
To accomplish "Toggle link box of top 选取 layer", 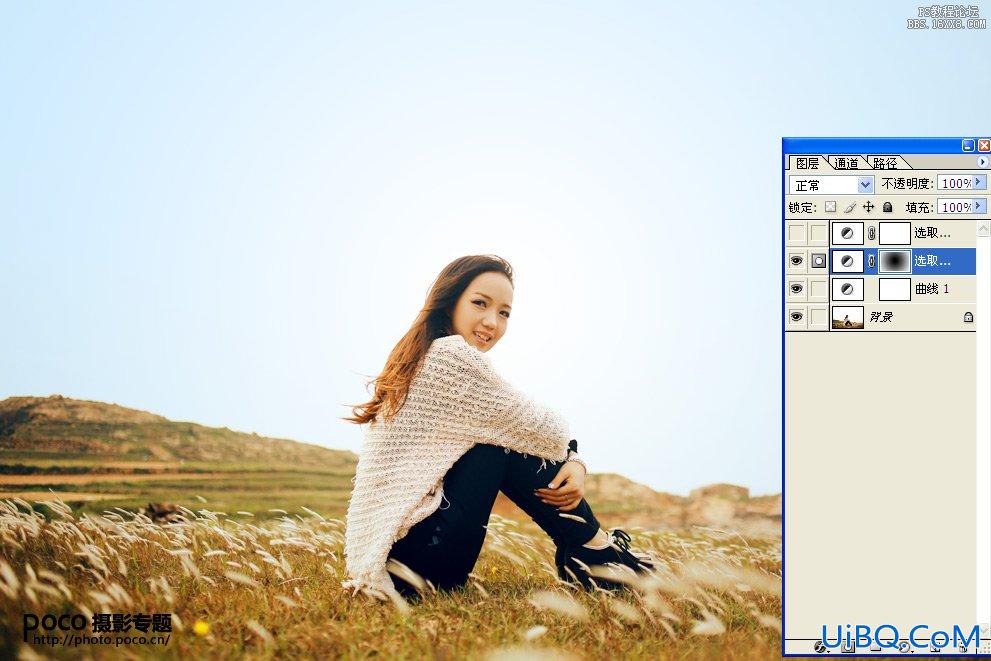I will [818, 233].
